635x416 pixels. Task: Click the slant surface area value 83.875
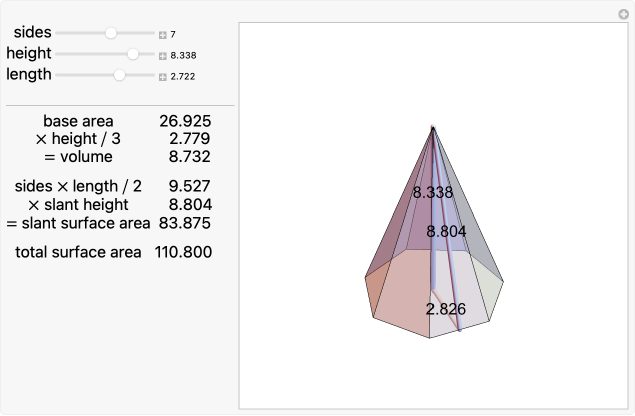click(184, 222)
